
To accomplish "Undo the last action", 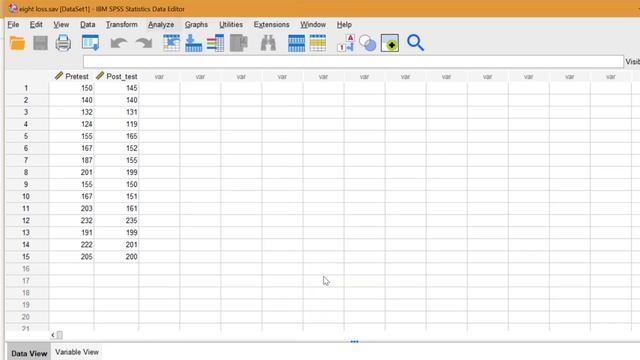I will [x=119, y=43].
